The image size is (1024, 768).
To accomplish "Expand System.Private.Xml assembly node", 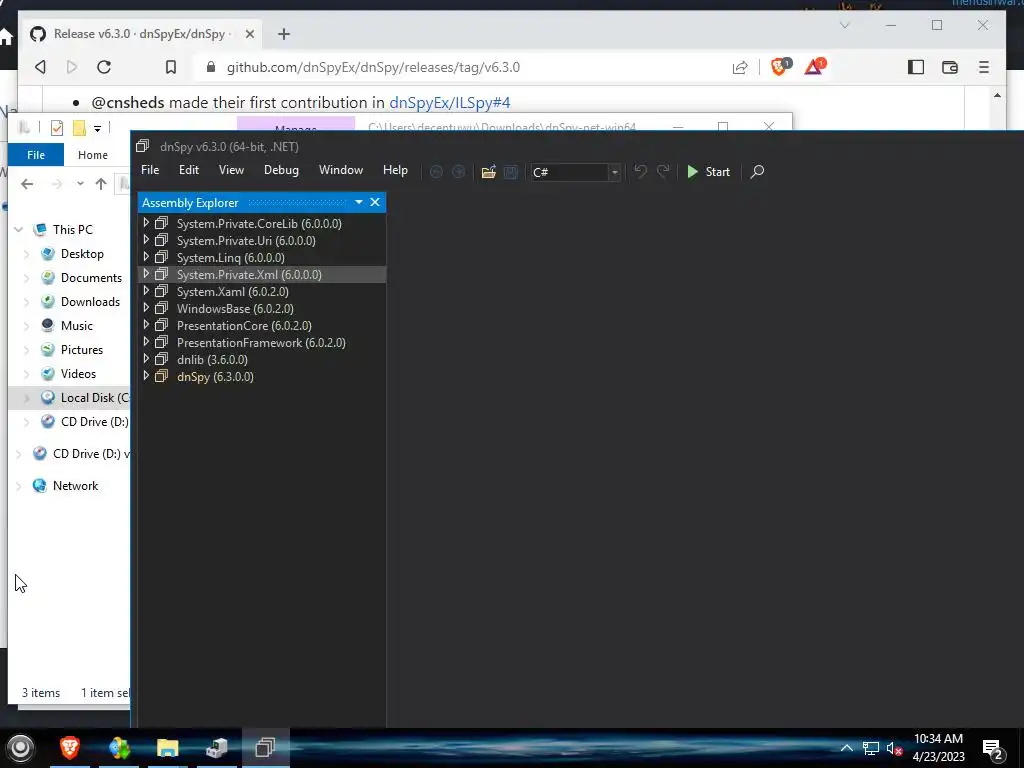I will (x=146, y=274).
